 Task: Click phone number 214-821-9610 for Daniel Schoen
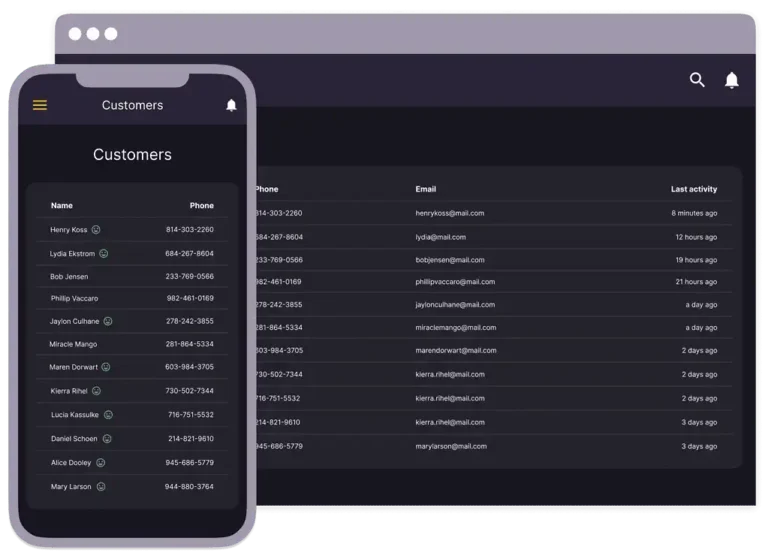click(x=190, y=439)
